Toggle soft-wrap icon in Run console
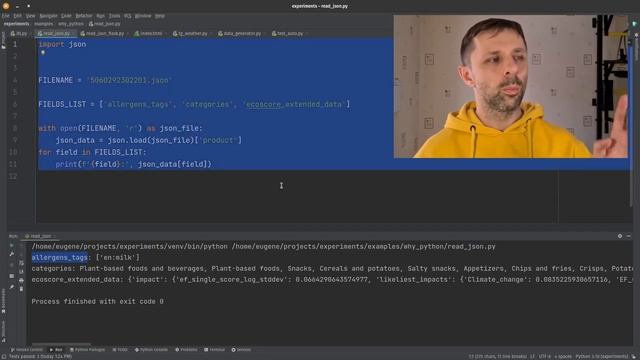The height and width of the screenshot is (360, 640). click(21, 263)
